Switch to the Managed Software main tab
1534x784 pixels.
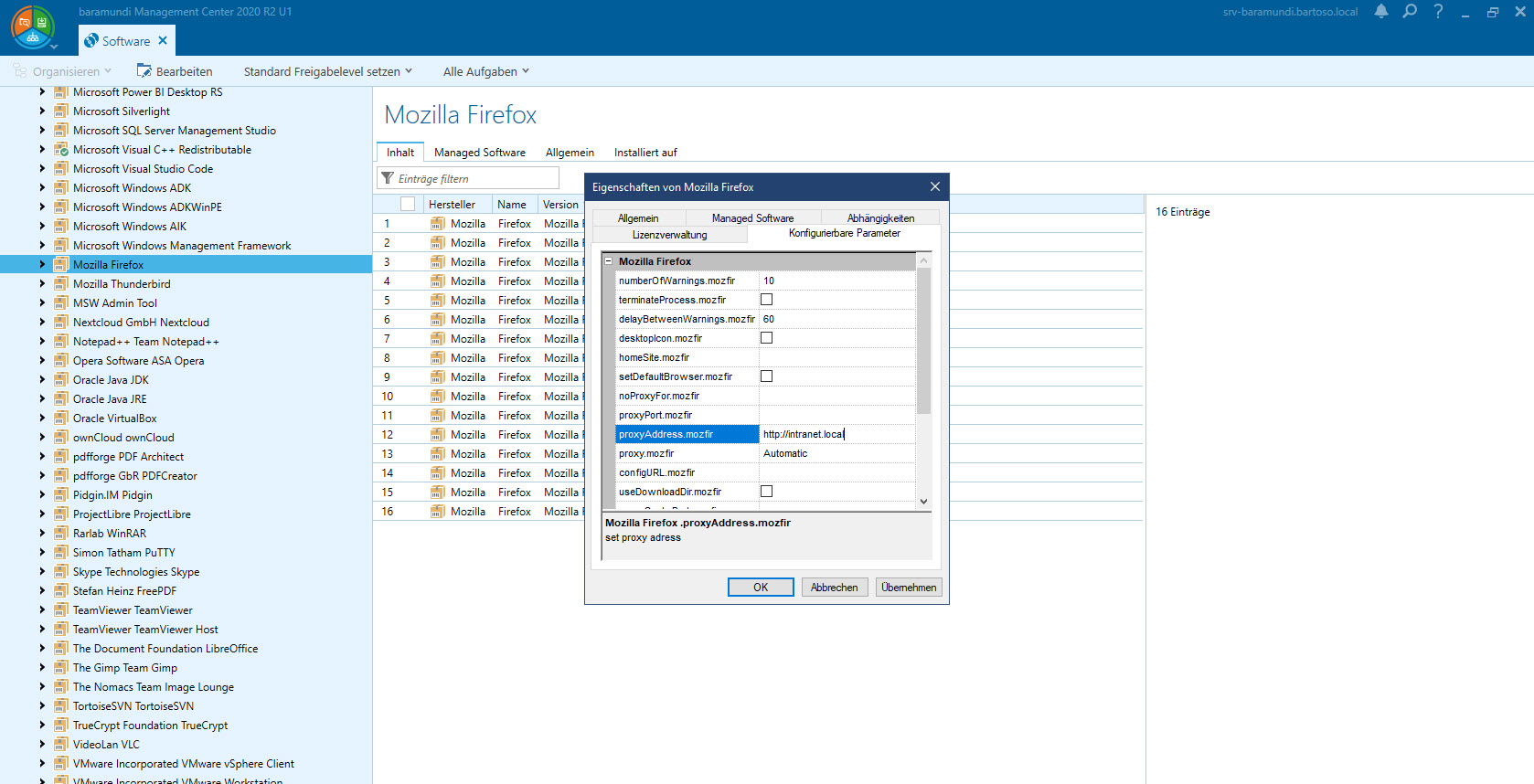coord(480,153)
